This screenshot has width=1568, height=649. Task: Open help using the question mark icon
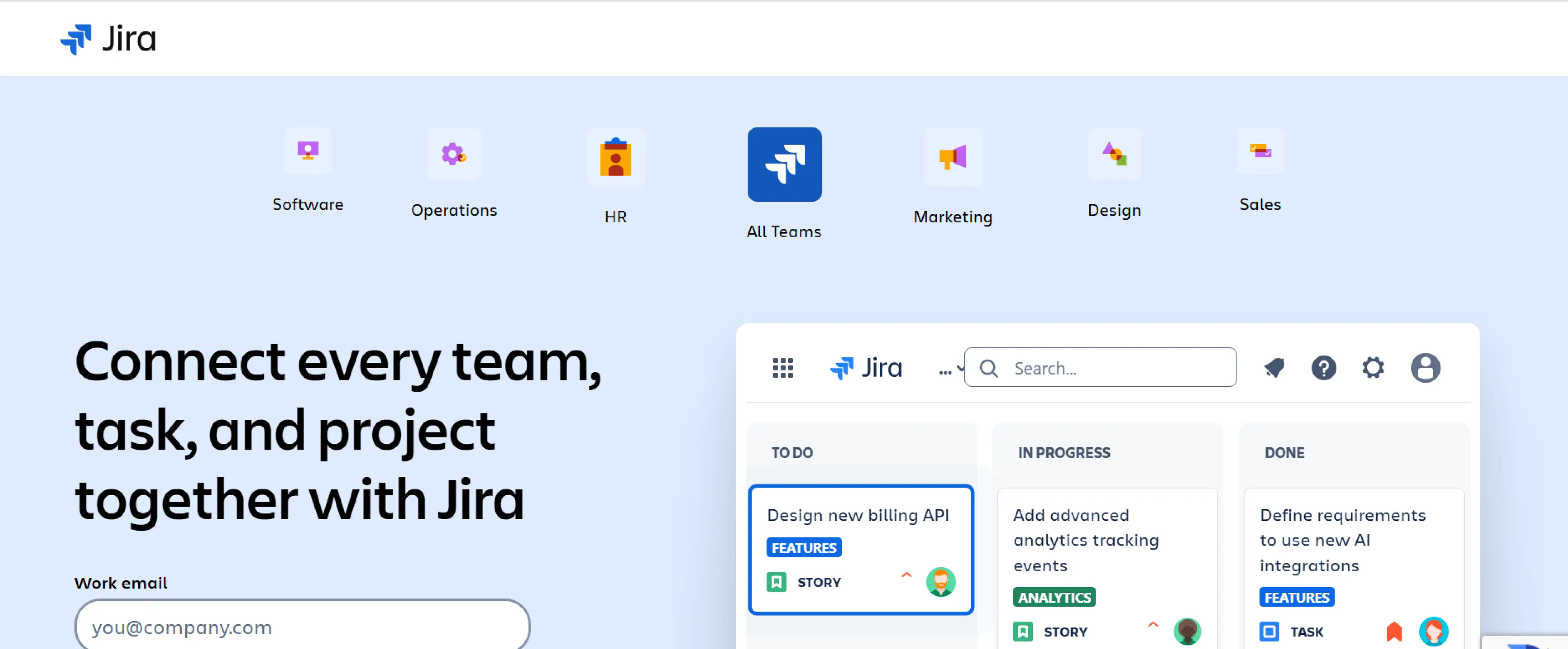(x=1324, y=367)
